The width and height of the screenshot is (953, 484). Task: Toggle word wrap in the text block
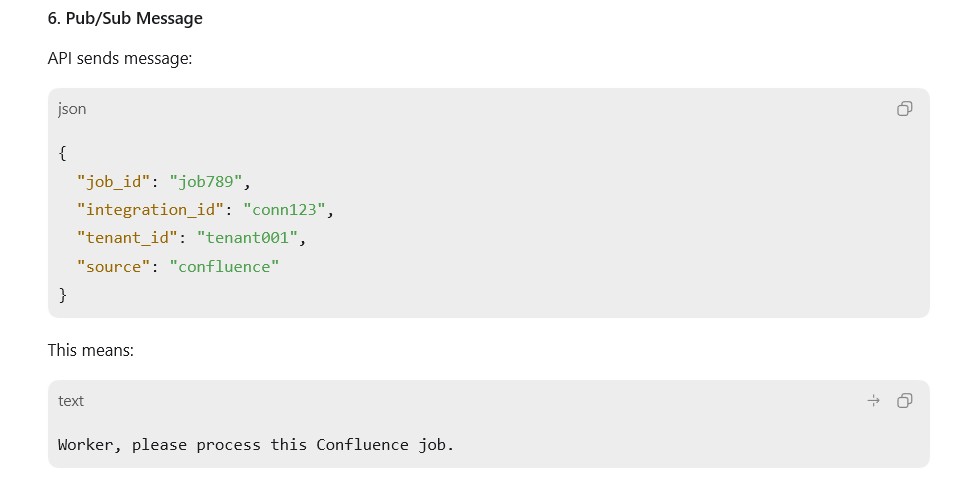pos(873,401)
